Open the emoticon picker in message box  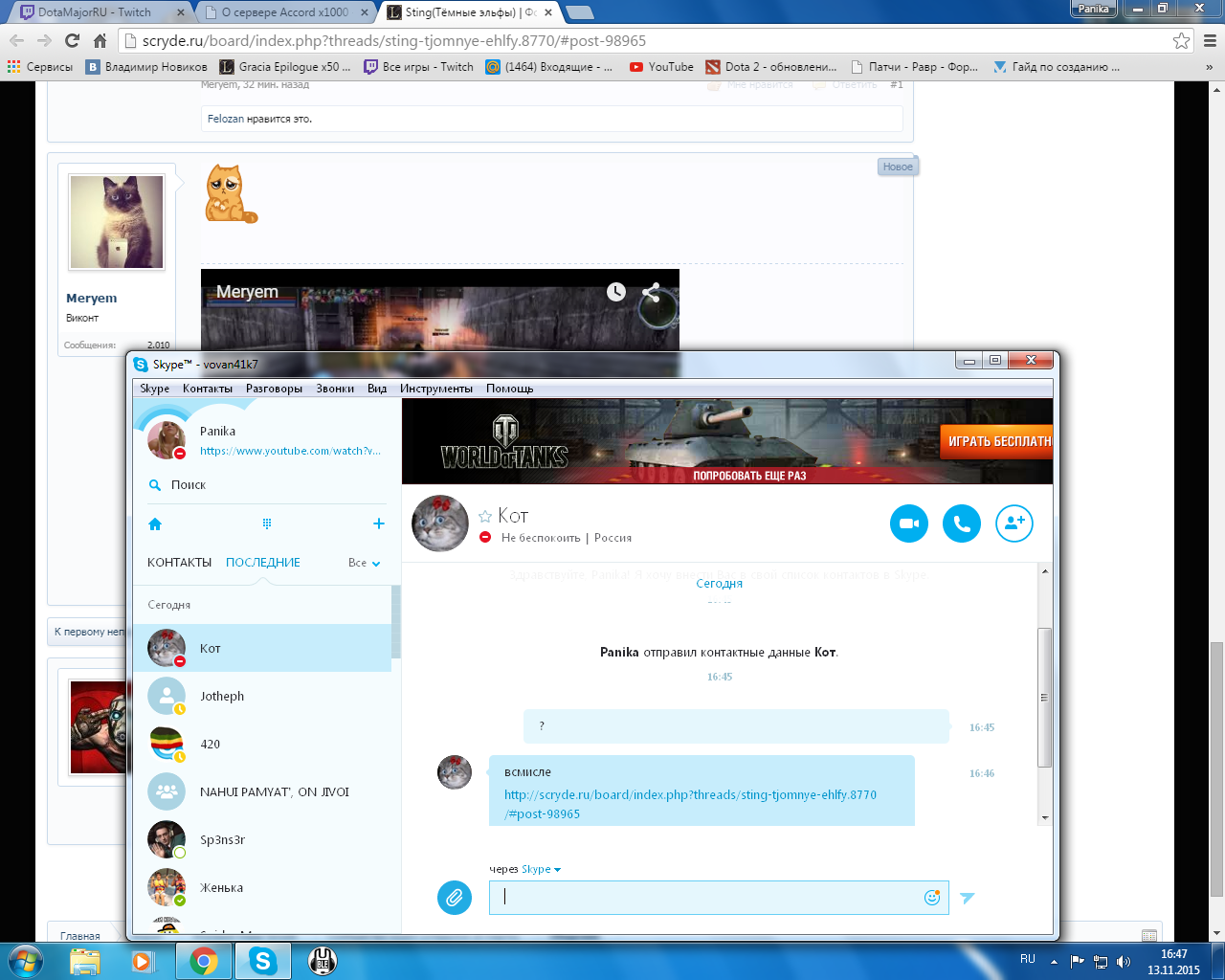931,898
